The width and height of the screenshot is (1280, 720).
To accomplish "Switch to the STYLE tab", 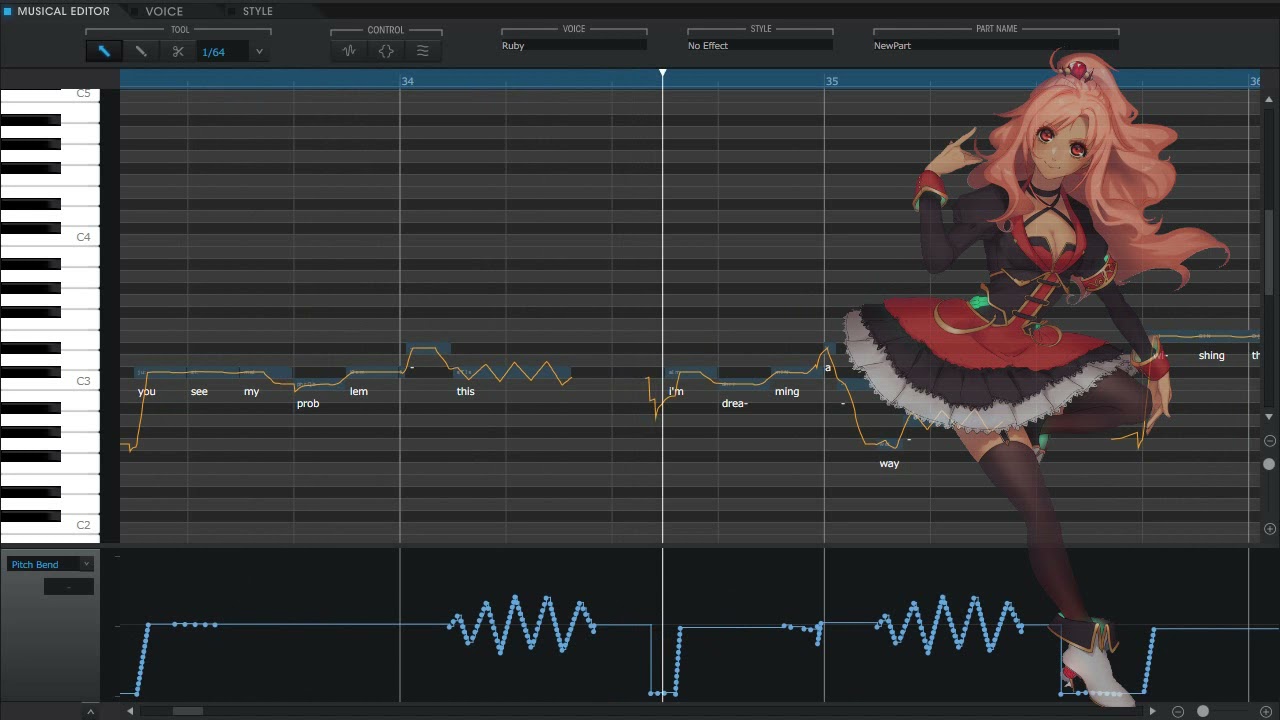I will (x=257, y=11).
